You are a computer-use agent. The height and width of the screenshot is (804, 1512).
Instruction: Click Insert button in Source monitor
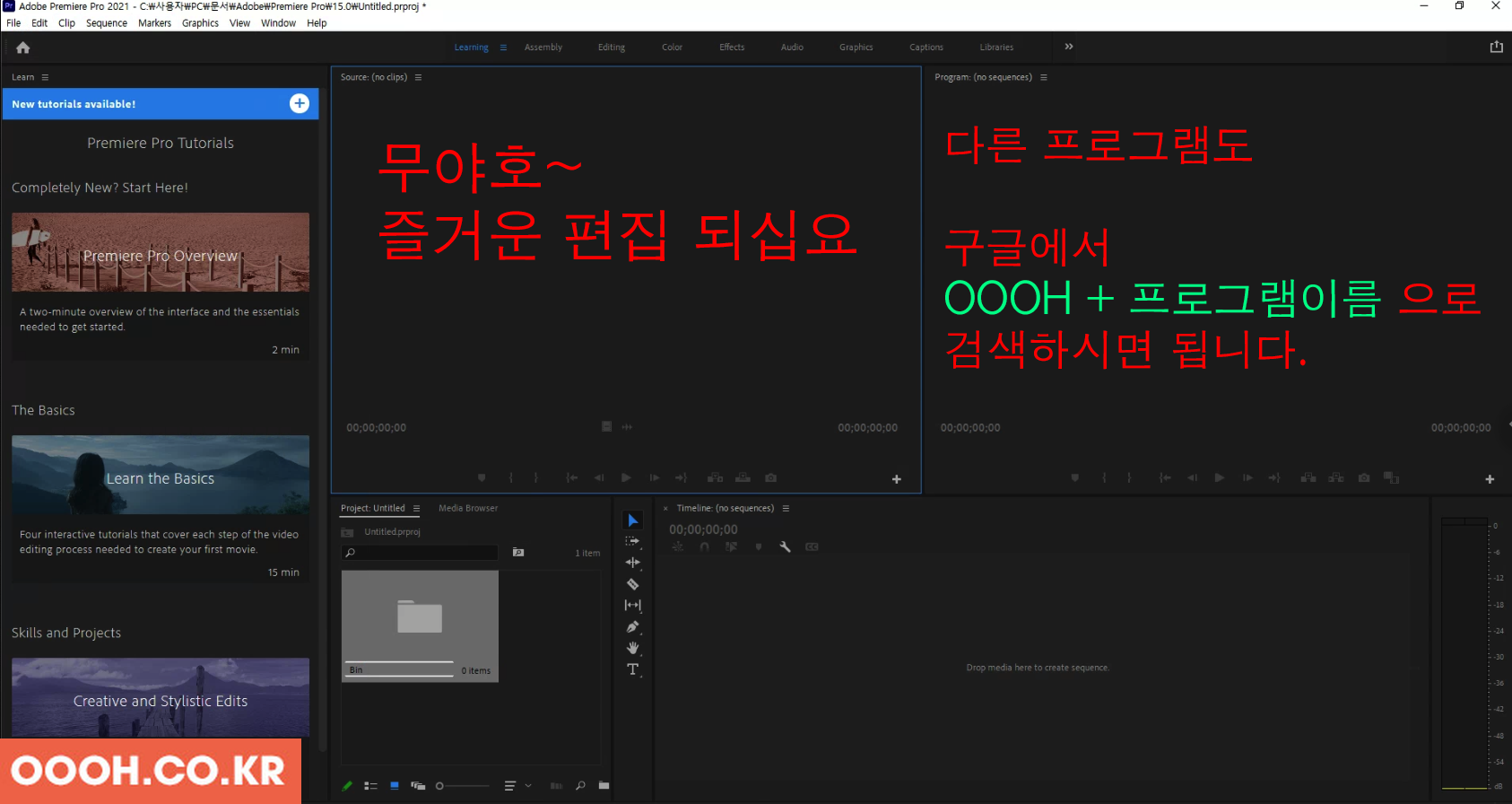pyautogui.click(x=715, y=477)
